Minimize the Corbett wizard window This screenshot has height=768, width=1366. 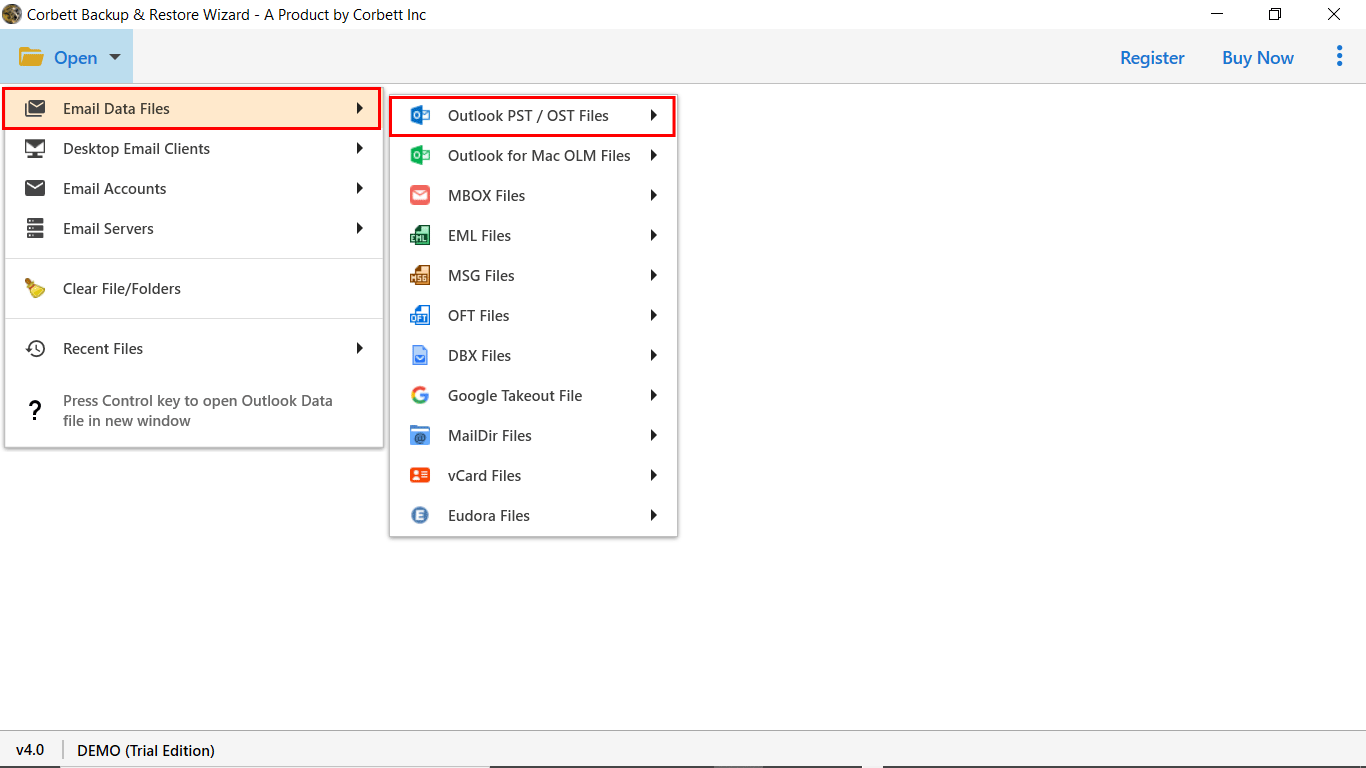(x=1216, y=14)
